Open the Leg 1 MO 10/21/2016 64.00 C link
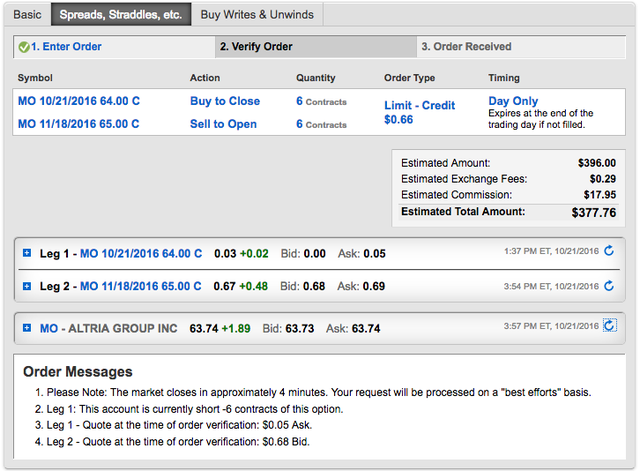Viewport: 640px width, 471px height. [140, 254]
